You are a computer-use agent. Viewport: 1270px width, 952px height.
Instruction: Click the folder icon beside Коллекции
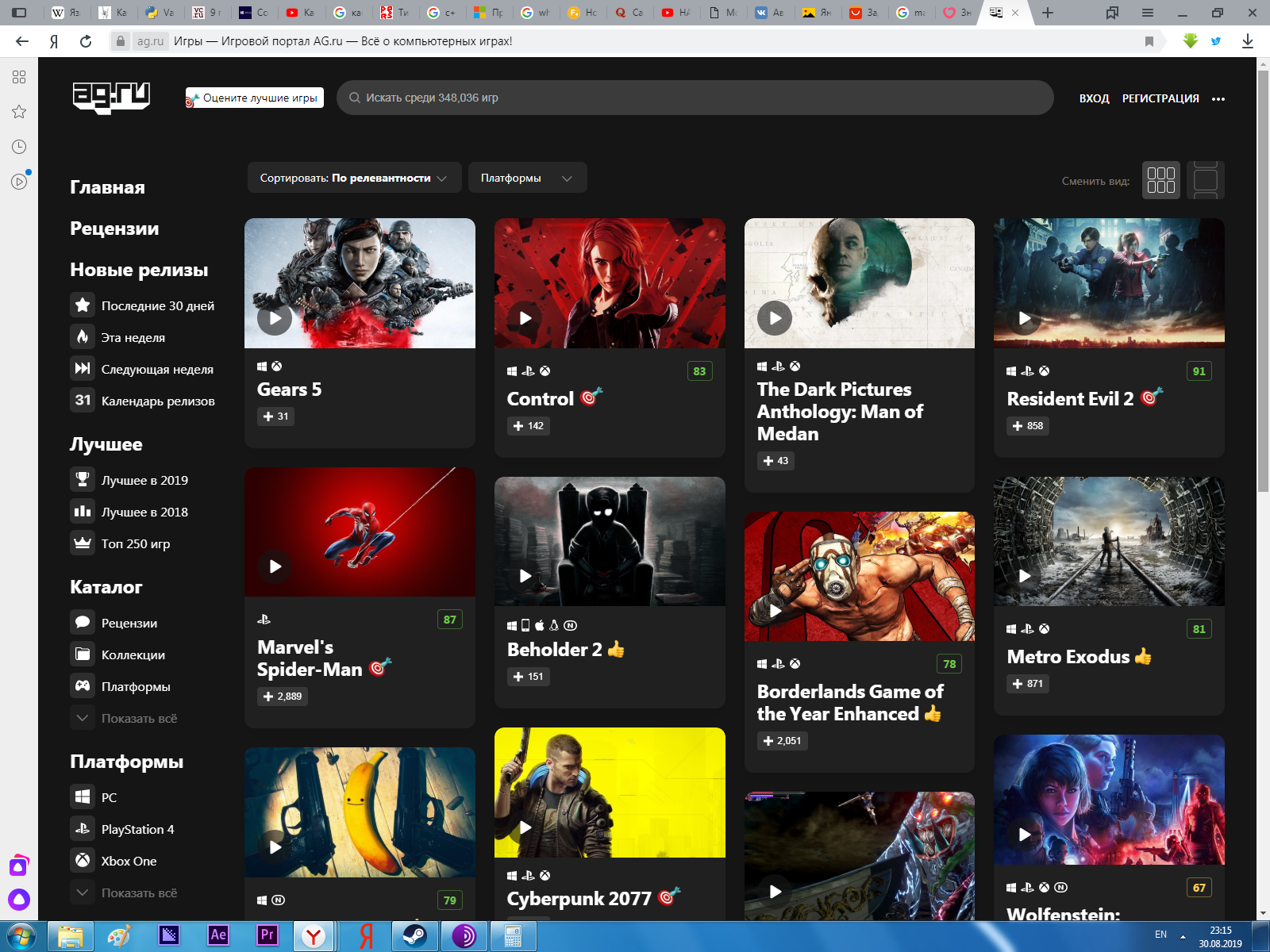point(83,654)
